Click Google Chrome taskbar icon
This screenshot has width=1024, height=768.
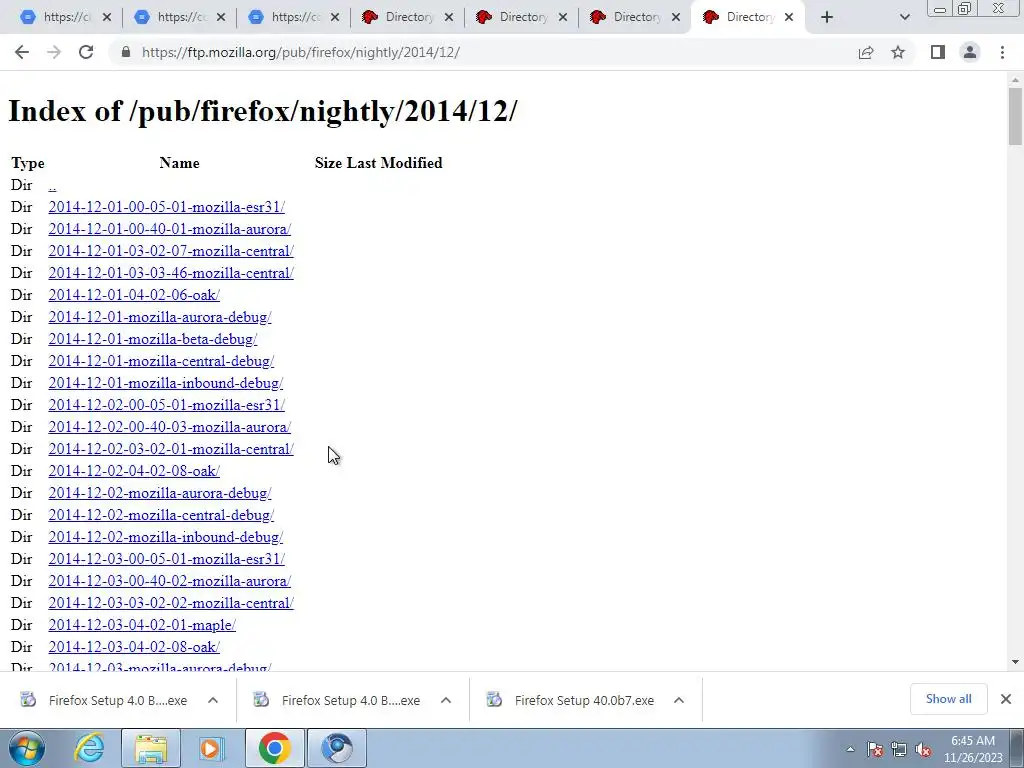(x=275, y=748)
